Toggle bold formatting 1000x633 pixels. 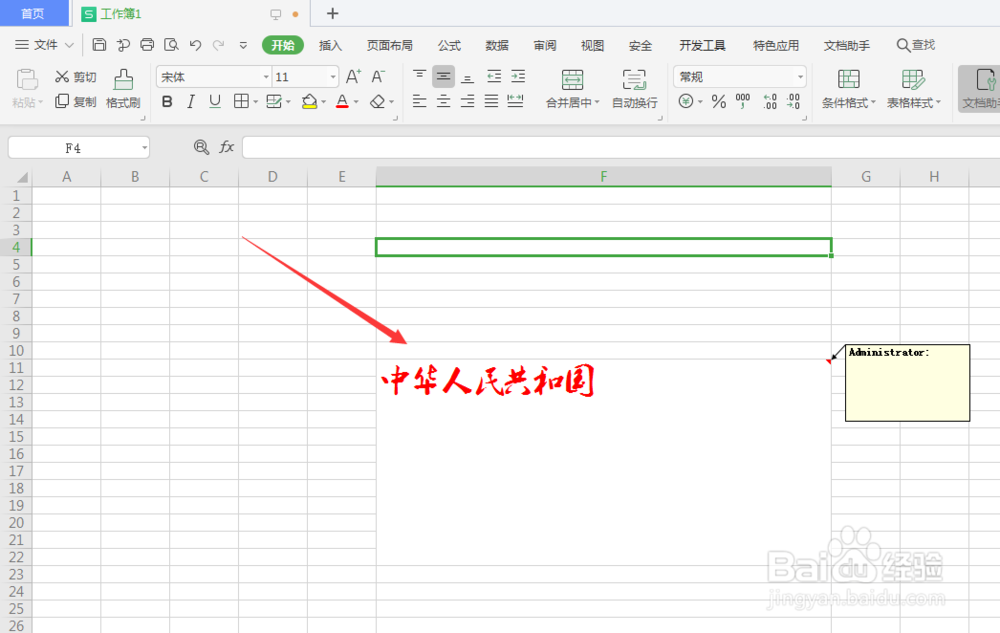click(167, 101)
